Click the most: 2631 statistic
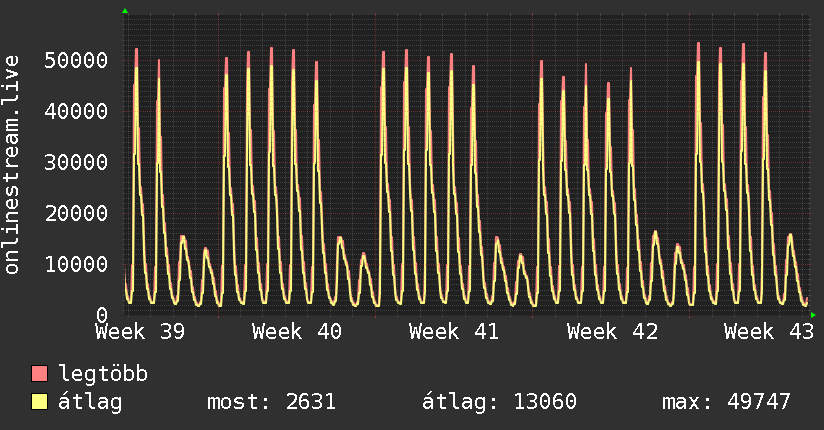 (271, 402)
